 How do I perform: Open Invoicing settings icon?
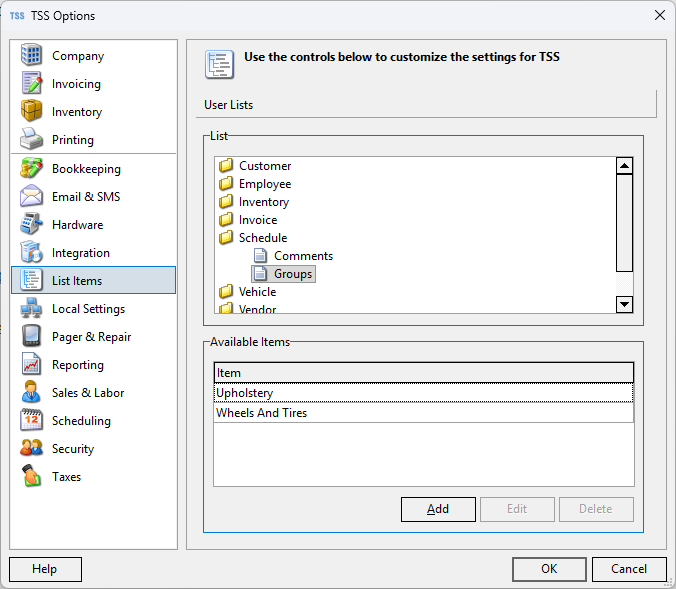click(32, 84)
